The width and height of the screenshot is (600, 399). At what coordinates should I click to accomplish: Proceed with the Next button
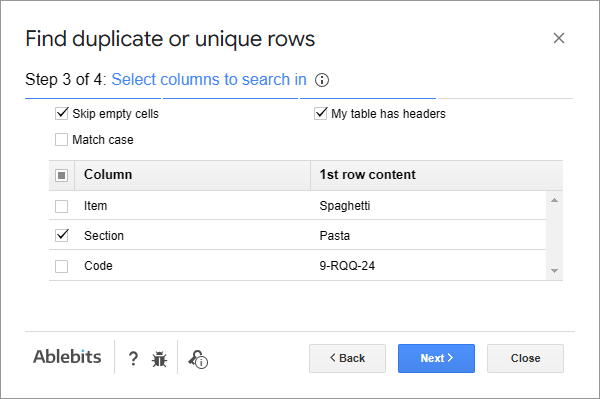click(436, 358)
